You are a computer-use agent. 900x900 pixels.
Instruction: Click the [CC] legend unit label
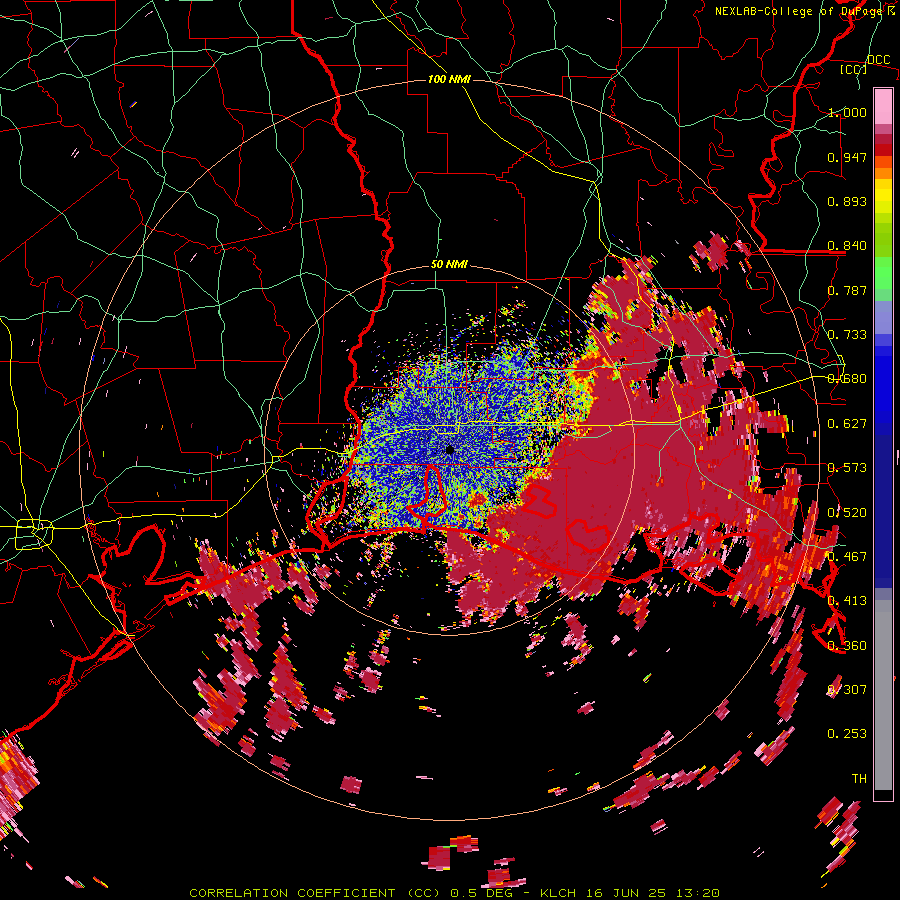854,69
